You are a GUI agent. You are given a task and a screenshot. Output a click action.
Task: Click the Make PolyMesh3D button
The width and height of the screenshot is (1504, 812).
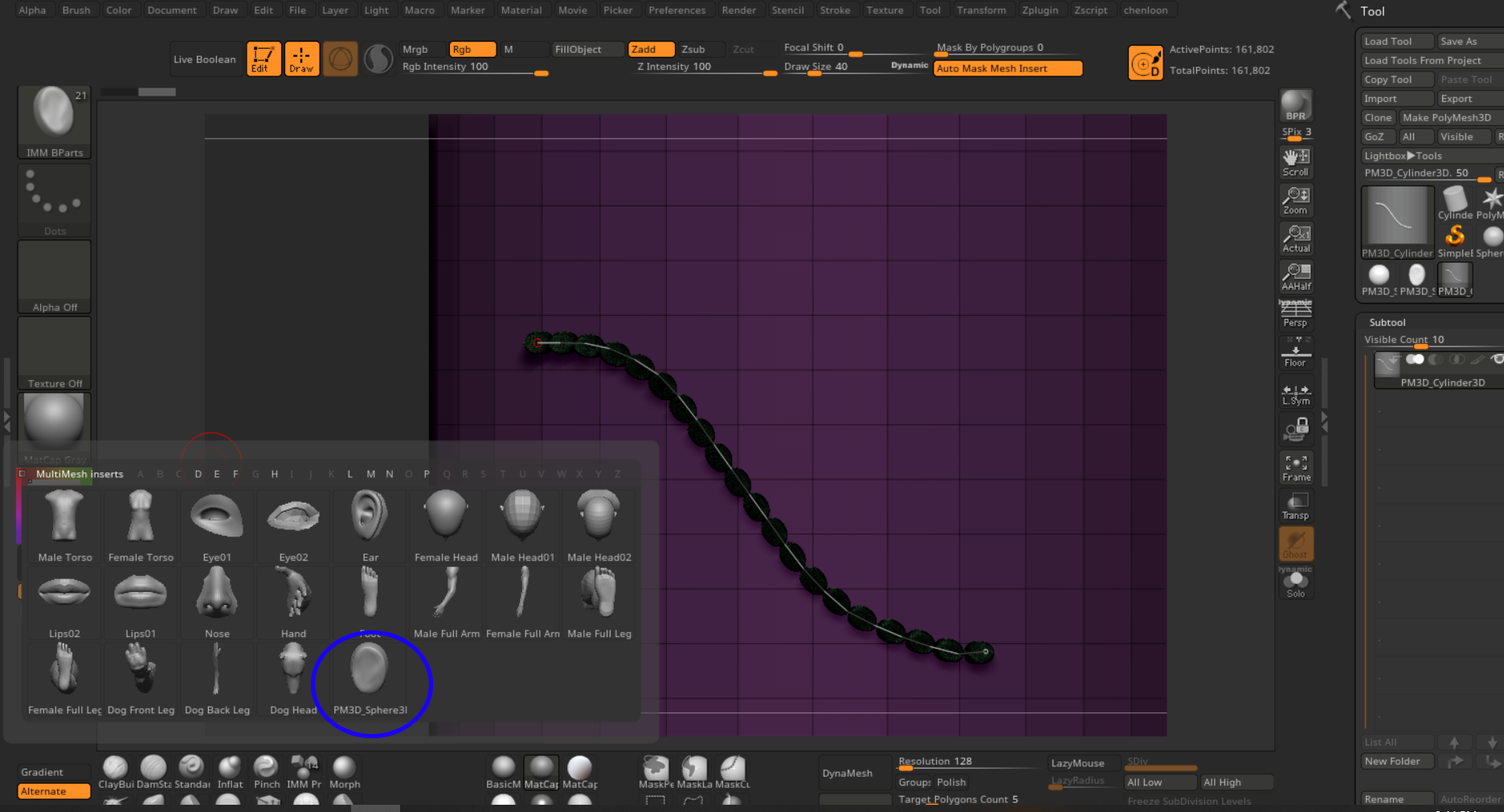click(x=1446, y=117)
